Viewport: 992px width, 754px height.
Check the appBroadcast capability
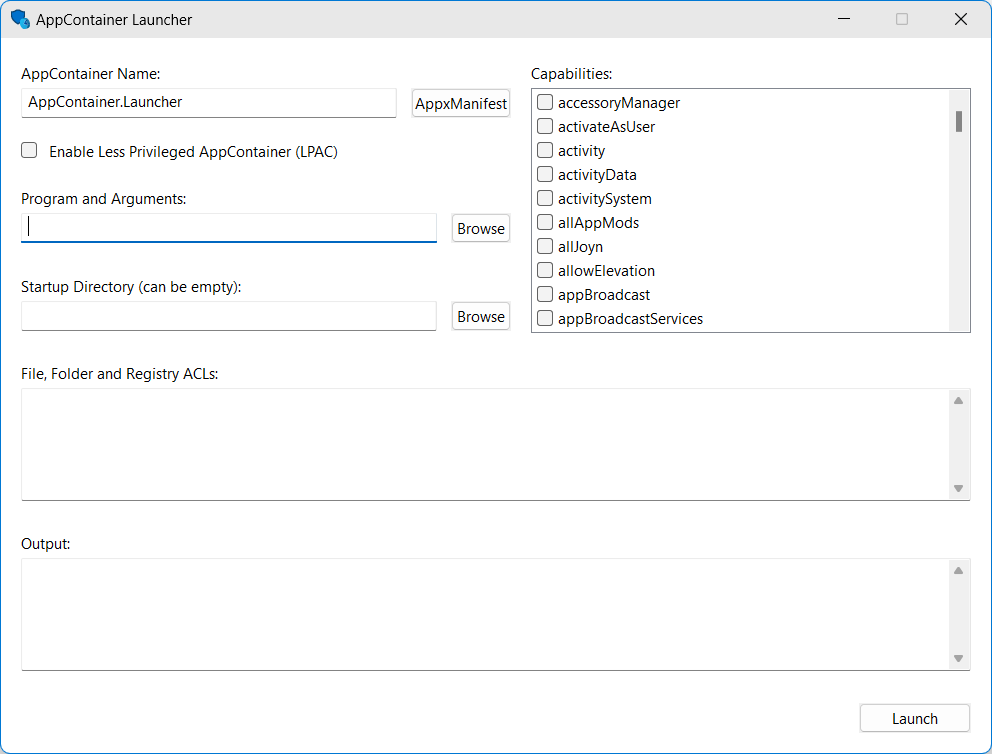coord(545,294)
